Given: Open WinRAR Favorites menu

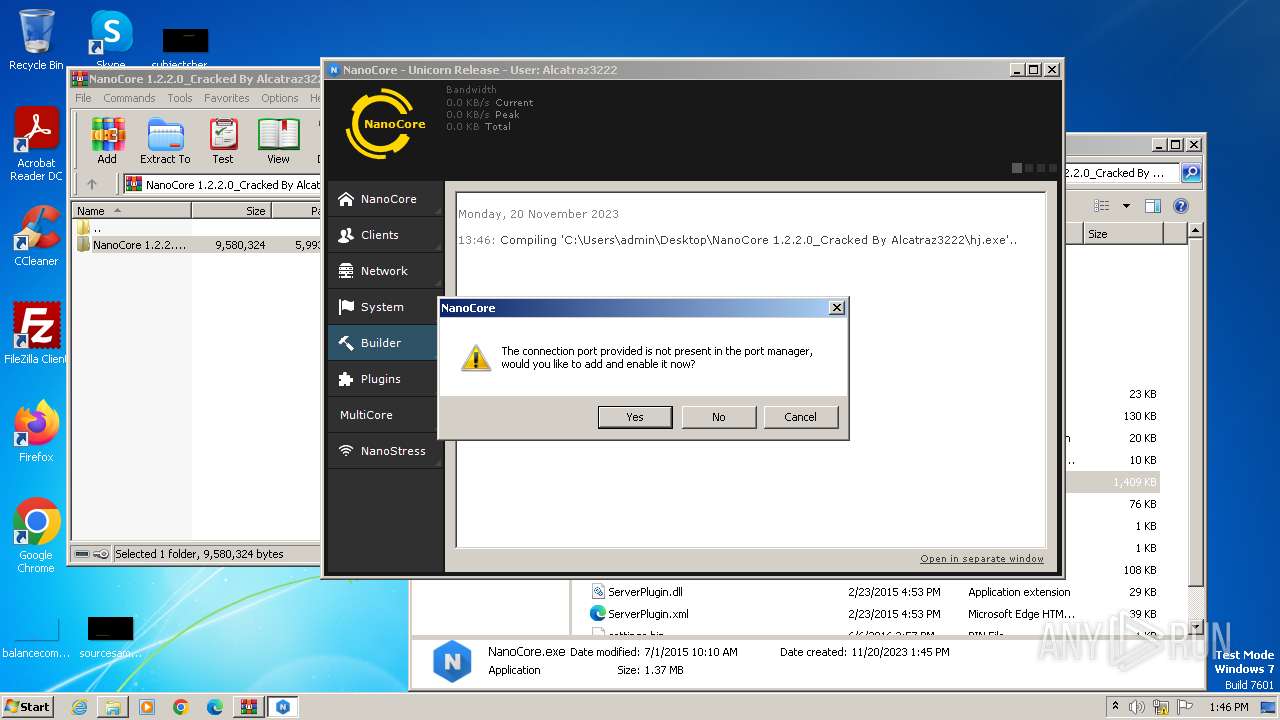Looking at the screenshot, I should [x=227, y=98].
